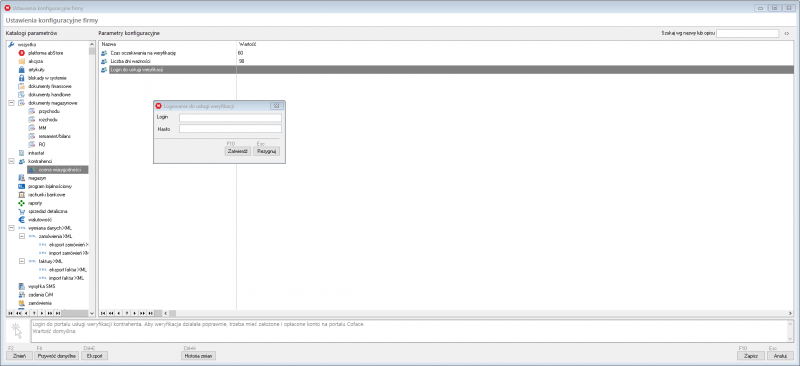Select the magazyn catalog icon
Image resolution: width=800 pixels, height=366 pixels.
[x=21, y=178]
